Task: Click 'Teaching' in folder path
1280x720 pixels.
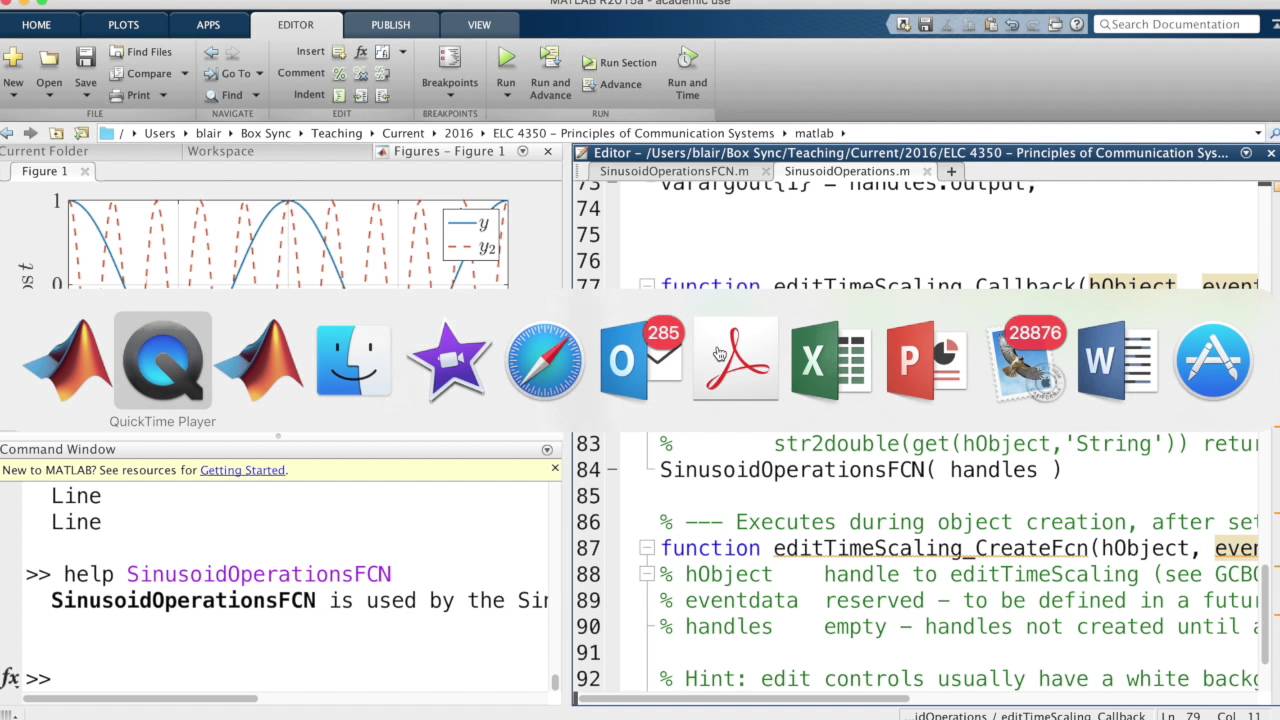Action: click(x=336, y=133)
